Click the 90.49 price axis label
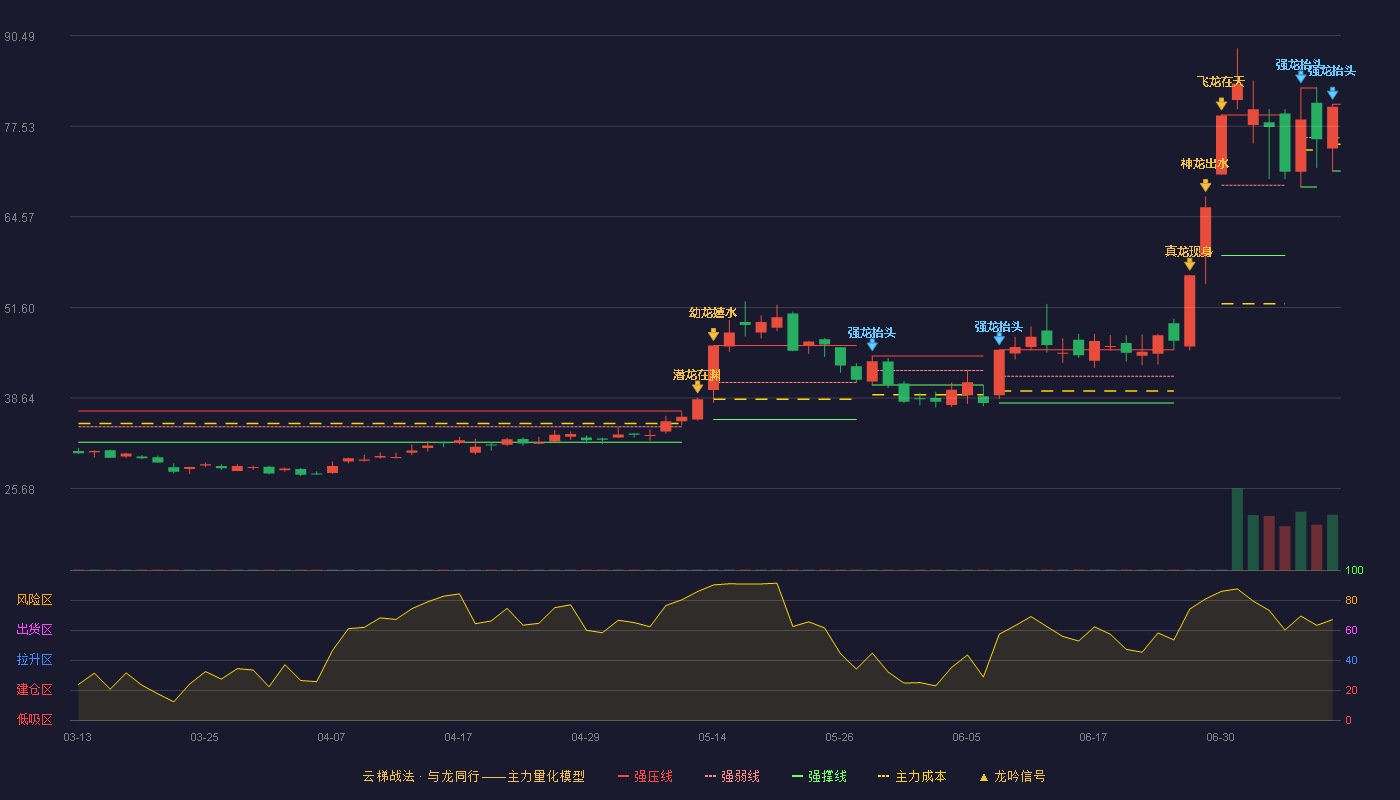 20,37
